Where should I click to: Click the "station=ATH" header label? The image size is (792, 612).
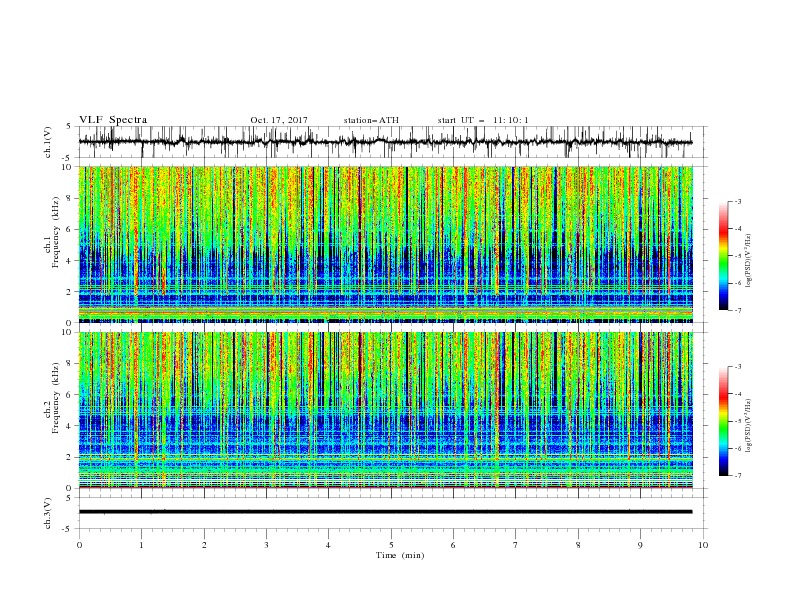click(371, 120)
